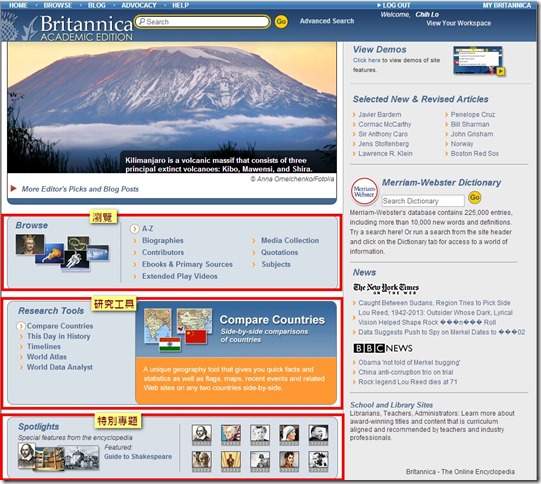Click the yellow Go button beside main search
Viewport: 541px width, 484px height.
click(281, 22)
